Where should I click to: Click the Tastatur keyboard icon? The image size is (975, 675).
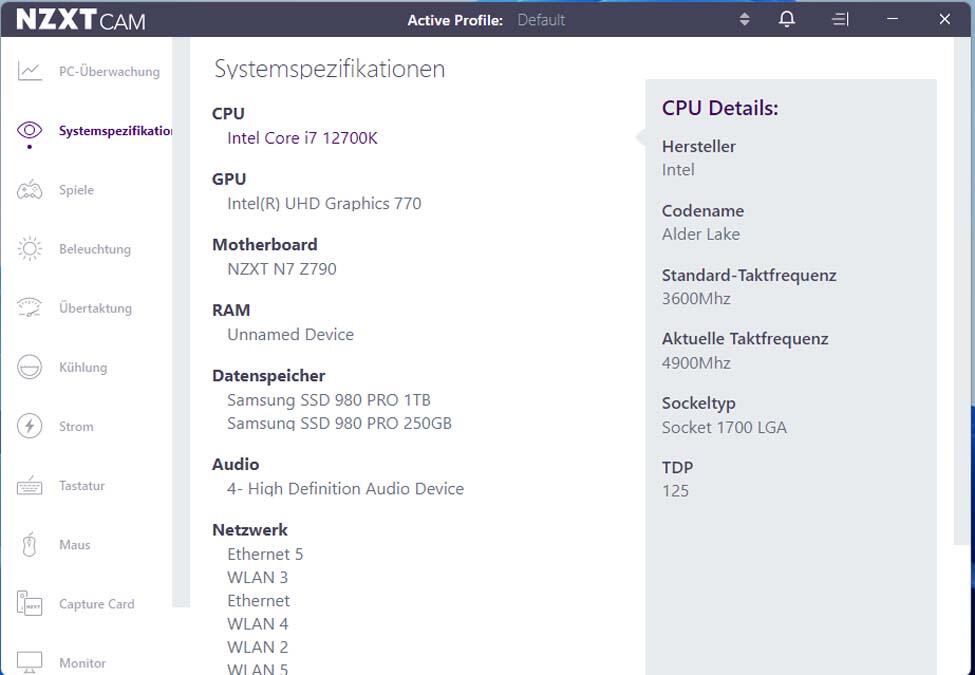pyautogui.click(x=29, y=485)
